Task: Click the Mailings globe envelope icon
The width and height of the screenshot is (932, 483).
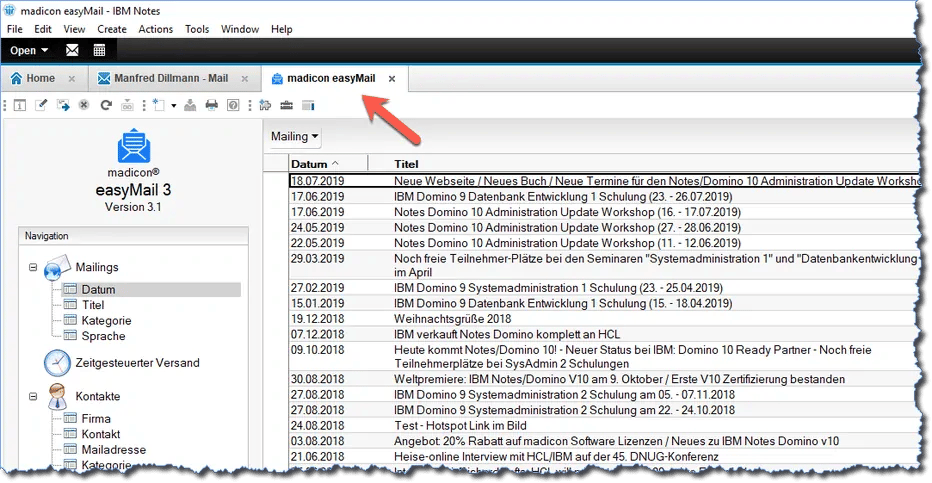Action: pyautogui.click(x=57, y=267)
